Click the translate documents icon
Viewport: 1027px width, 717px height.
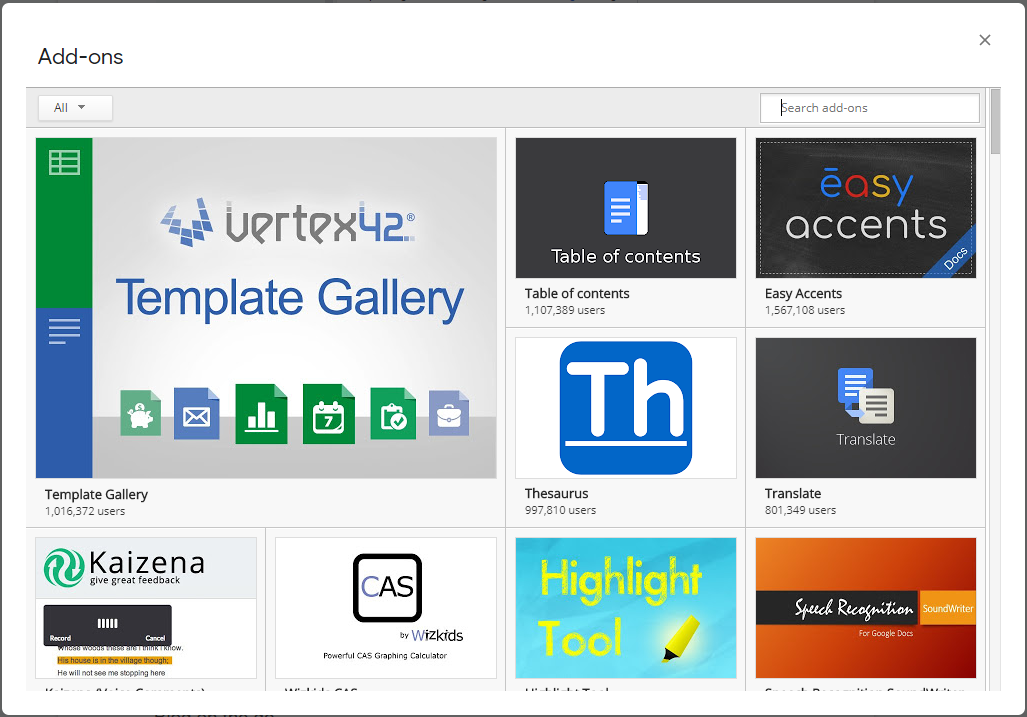point(865,394)
